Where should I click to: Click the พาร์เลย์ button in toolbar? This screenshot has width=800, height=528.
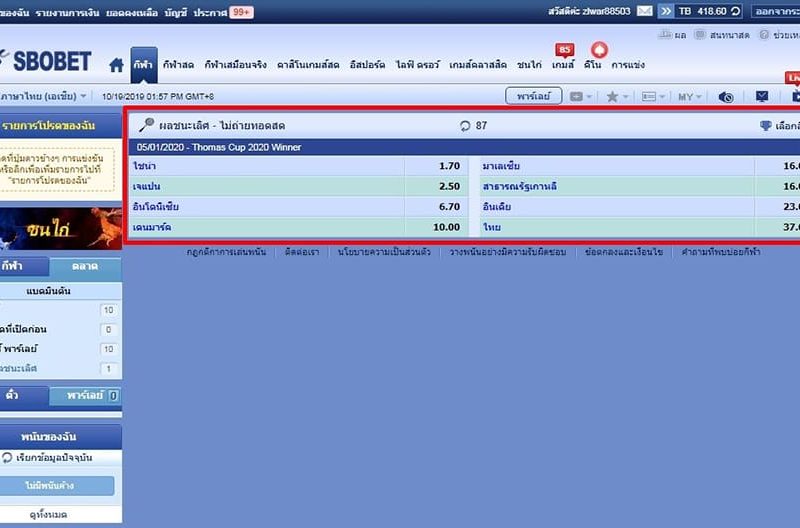coord(534,96)
